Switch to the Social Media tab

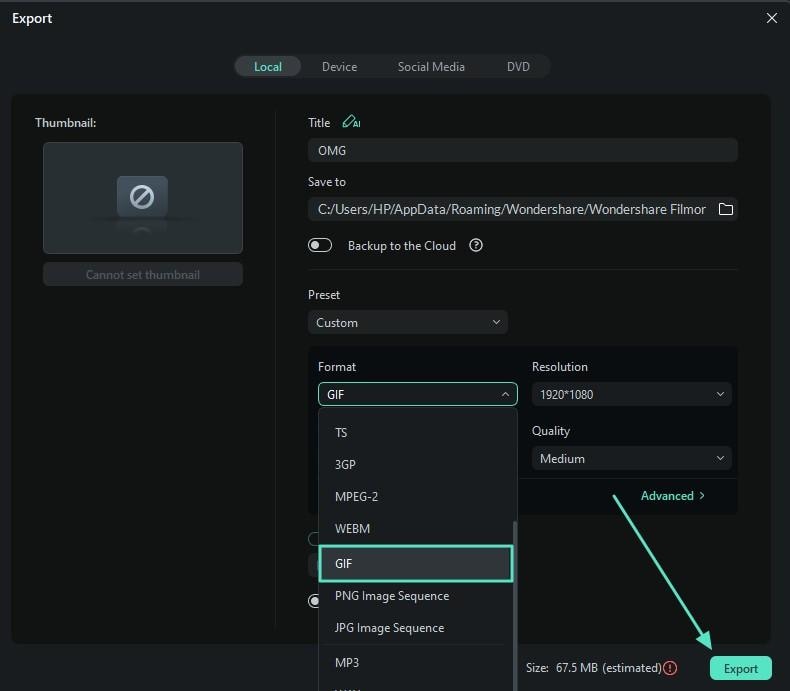click(431, 66)
